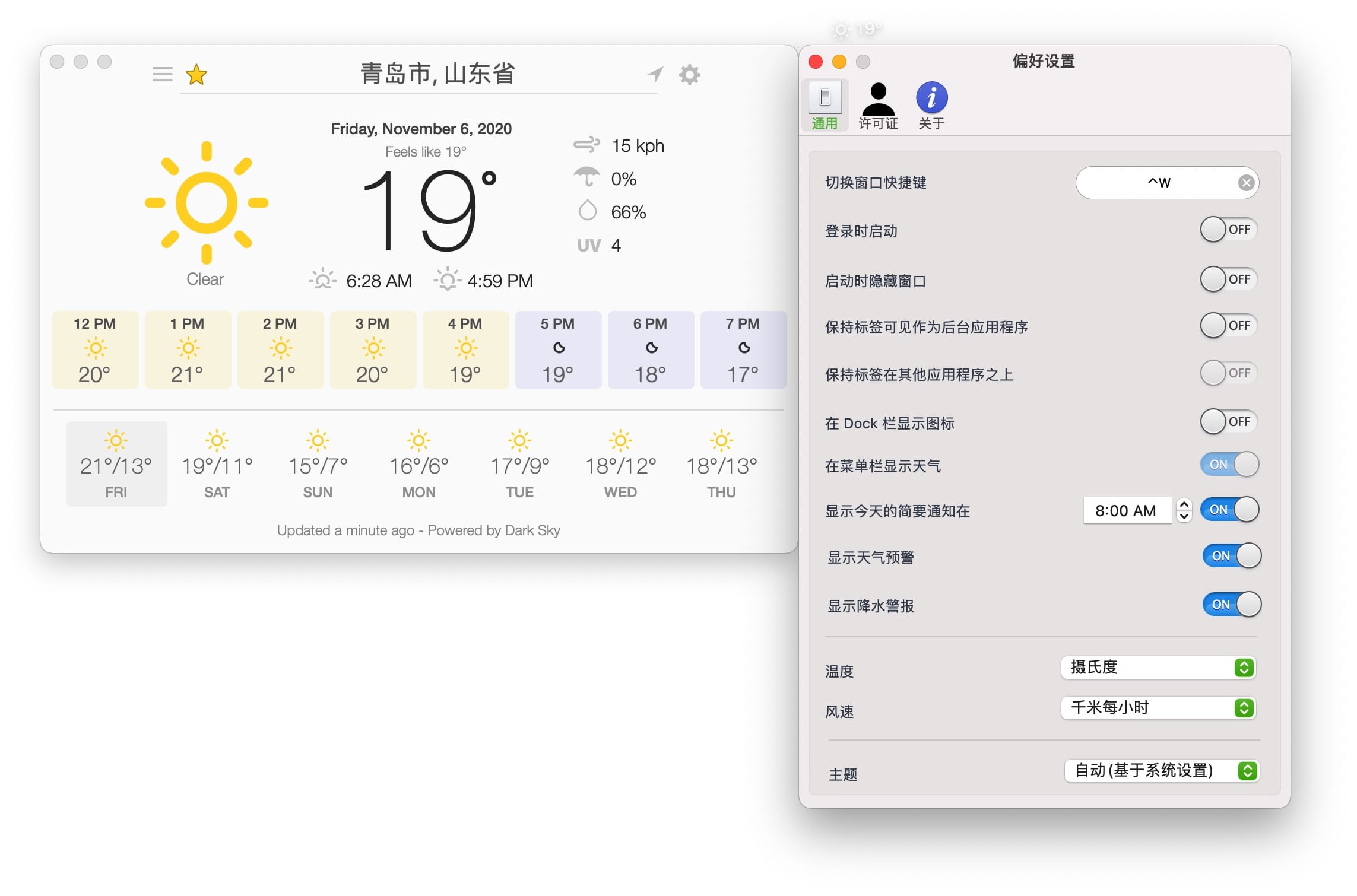Open settings with the gear icon

pyautogui.click(x=689, y=75)
